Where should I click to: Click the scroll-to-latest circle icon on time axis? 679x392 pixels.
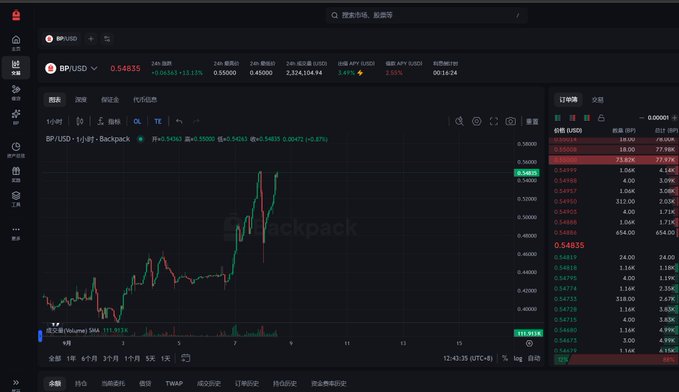coord(529,343)
